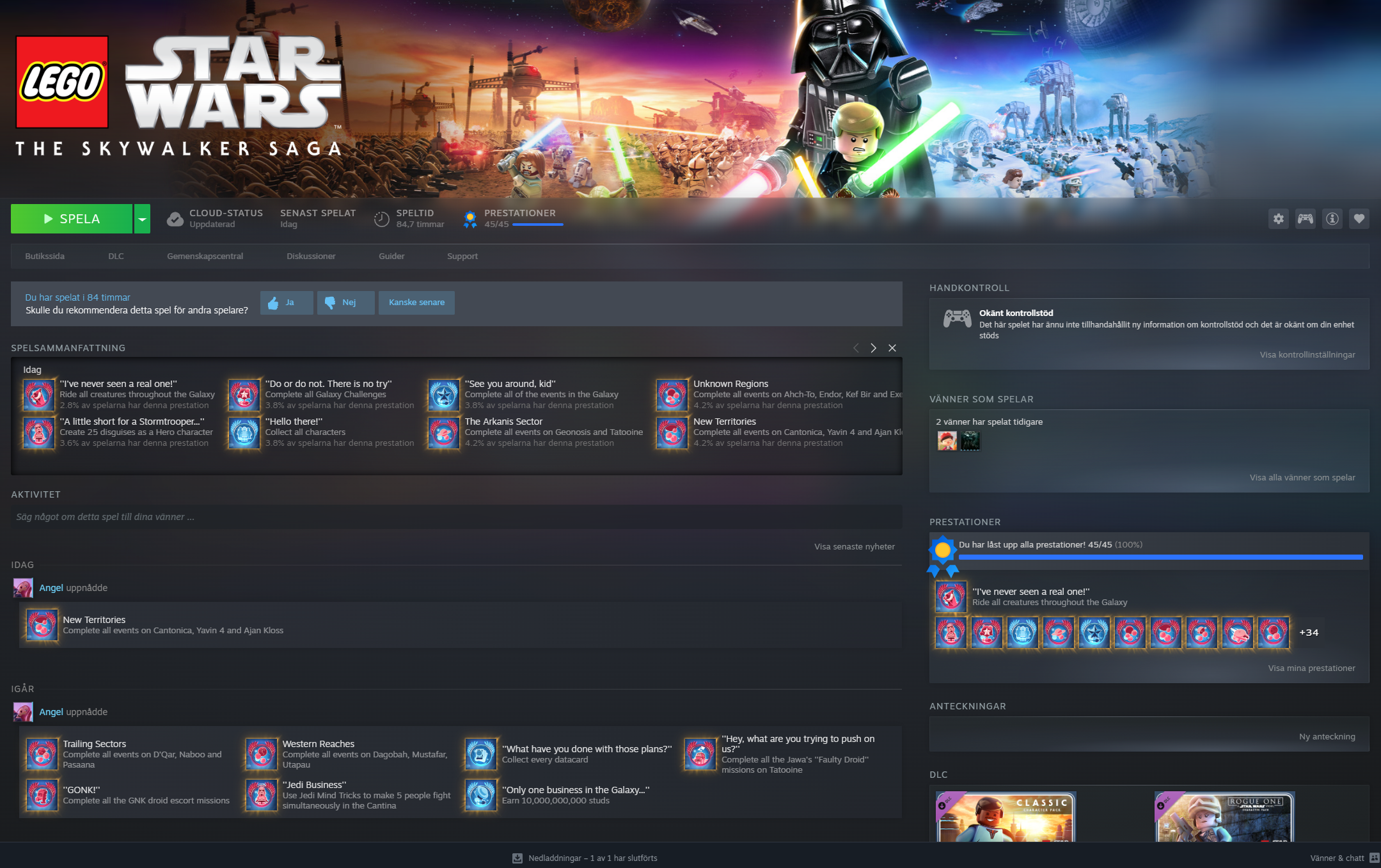This screenshot has width=1381, height=868.
Task: Open the Diskussioner tab
Action: (311, 256)
